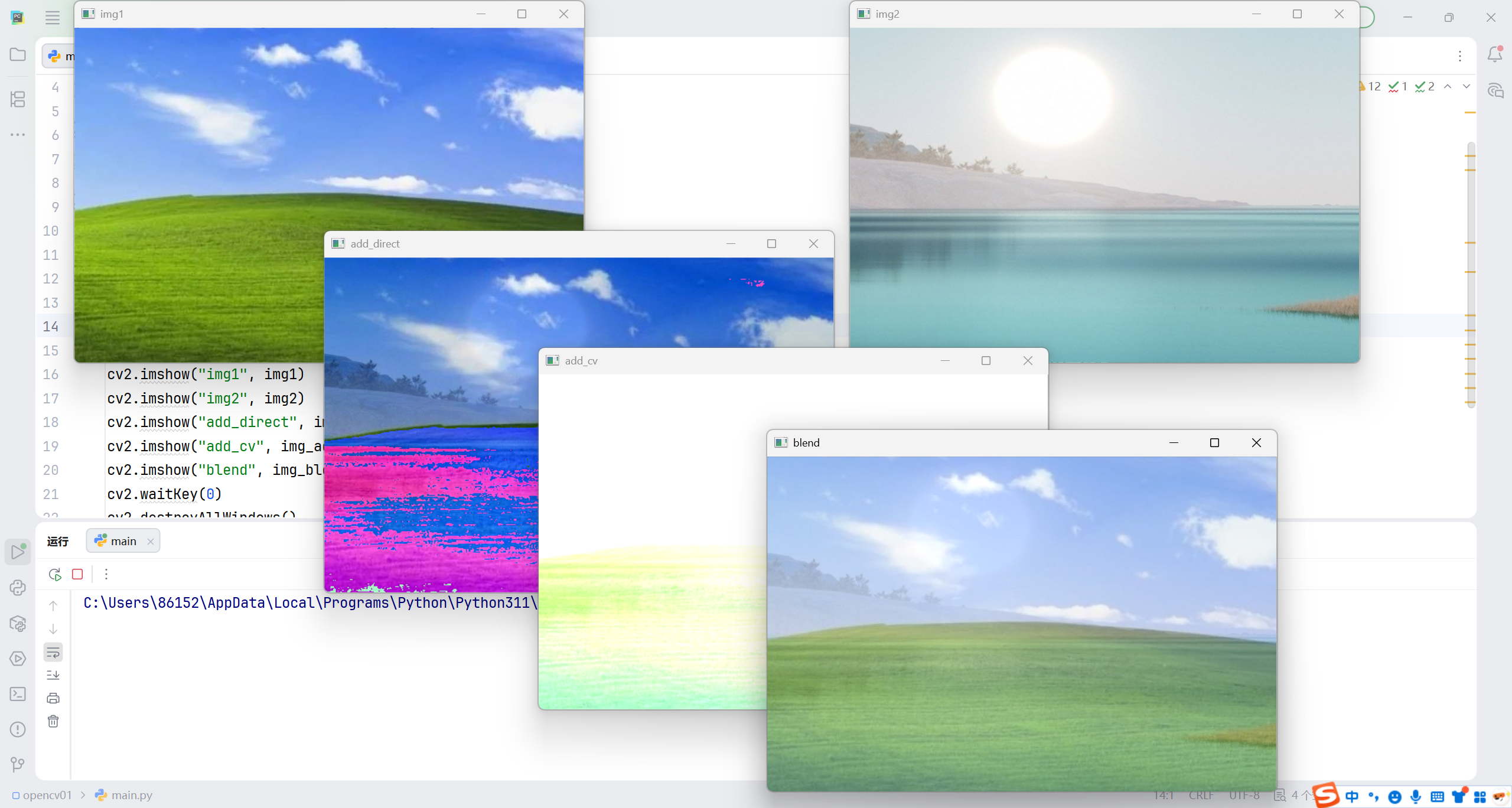Viewport: 1512px width, 808px height.
Task: Open the Problems tool window
Action: point(18,729)
